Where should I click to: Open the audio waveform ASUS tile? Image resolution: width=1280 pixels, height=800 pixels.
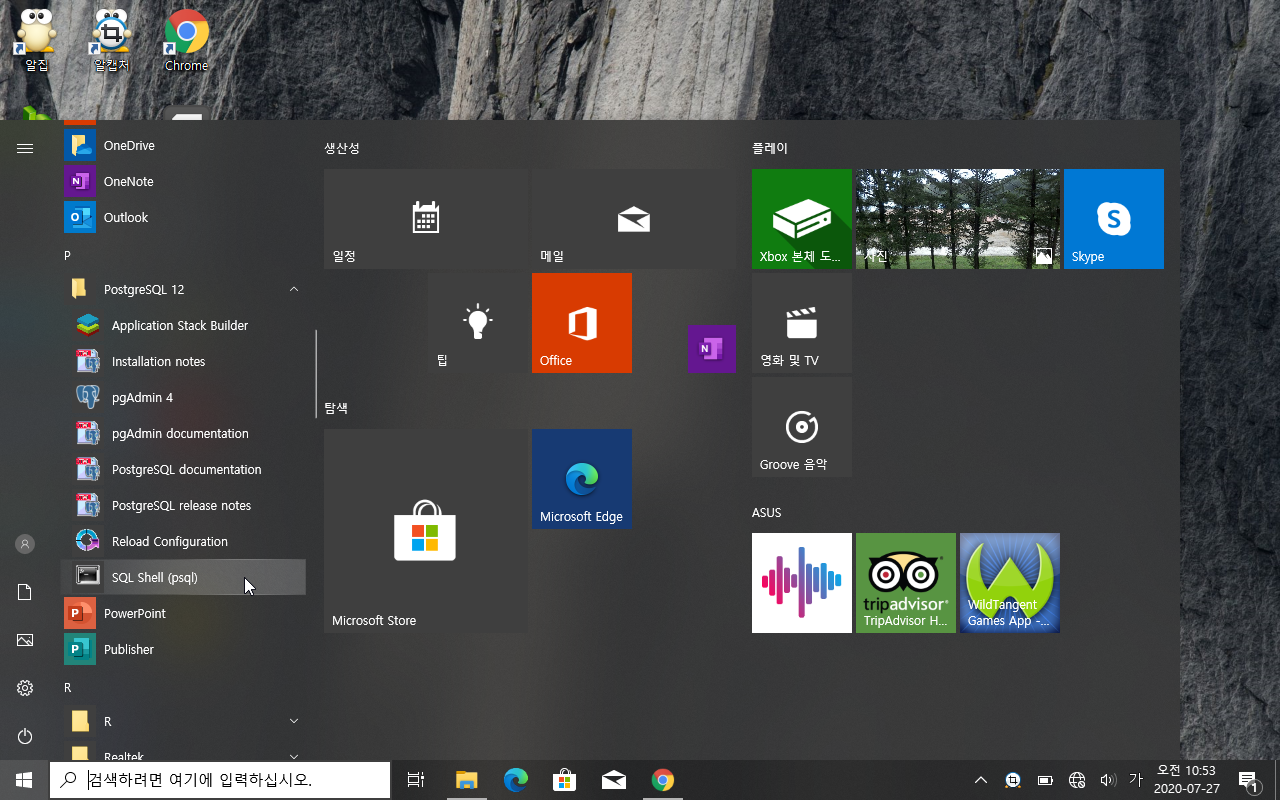coord(802,583)
